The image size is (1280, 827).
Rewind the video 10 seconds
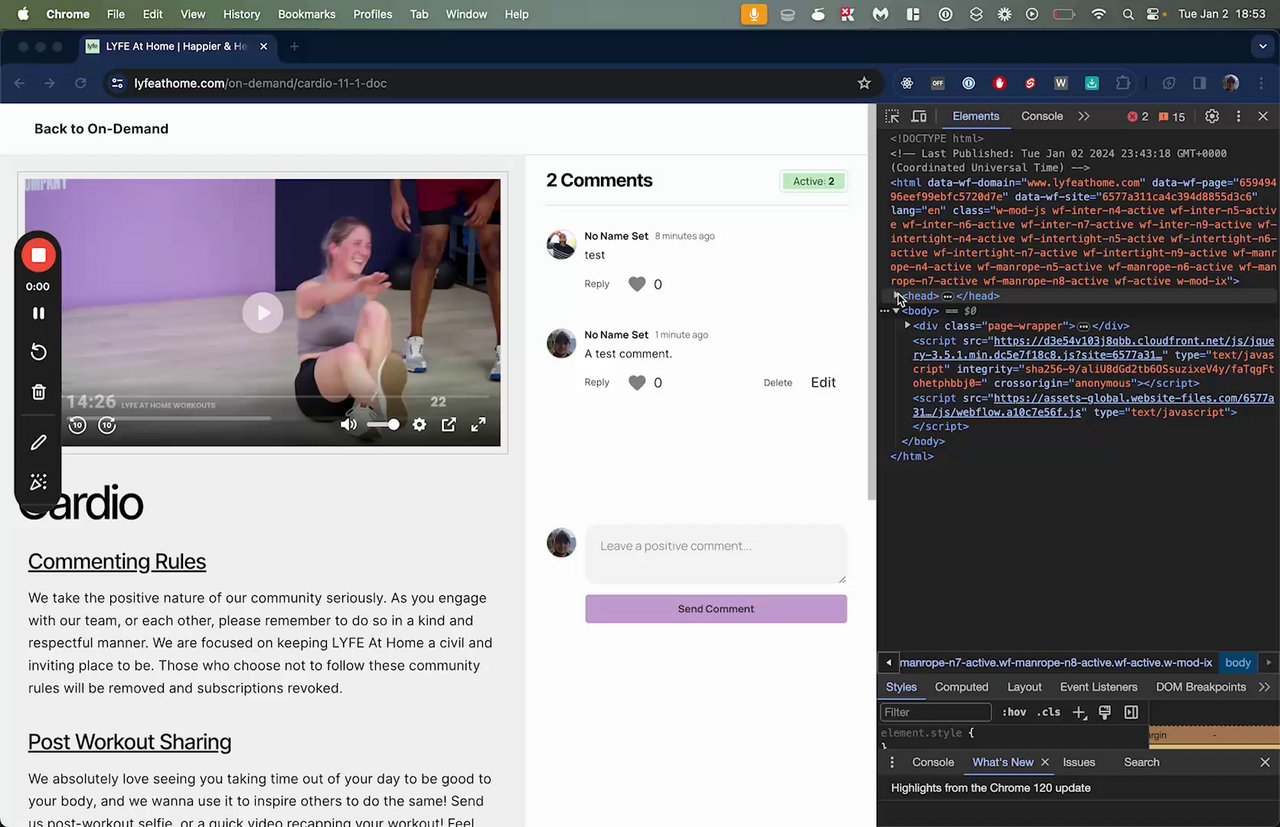77,425
